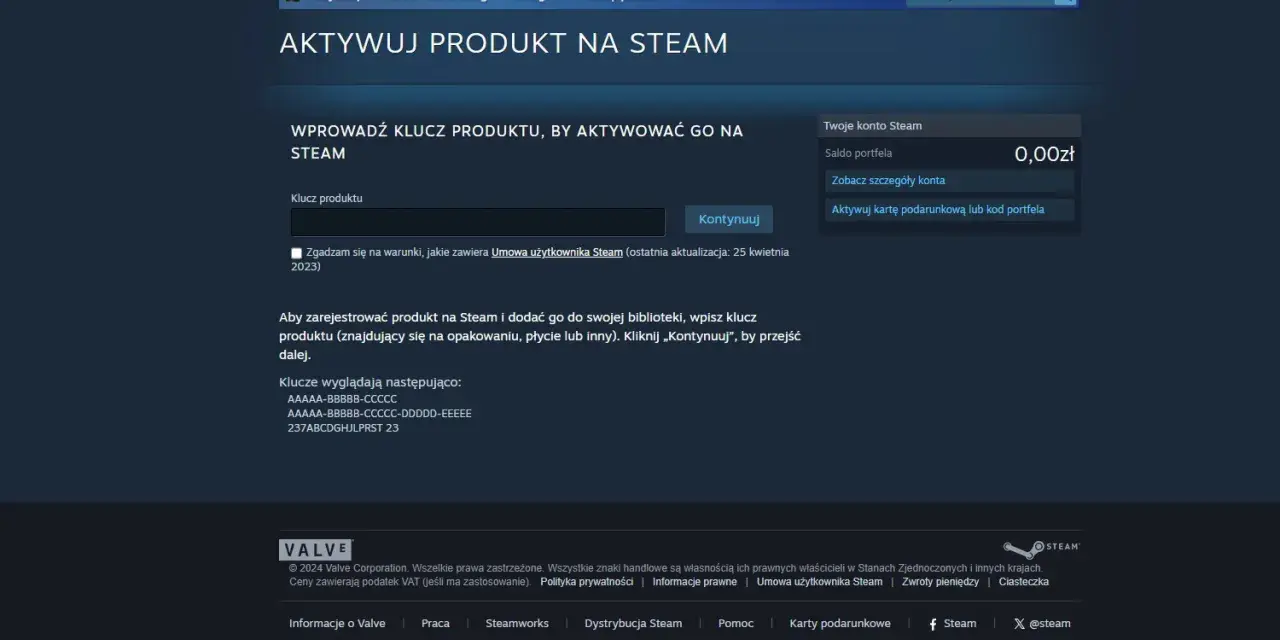Accept the Steam subscriber agreement checkbox

[296, 253]
